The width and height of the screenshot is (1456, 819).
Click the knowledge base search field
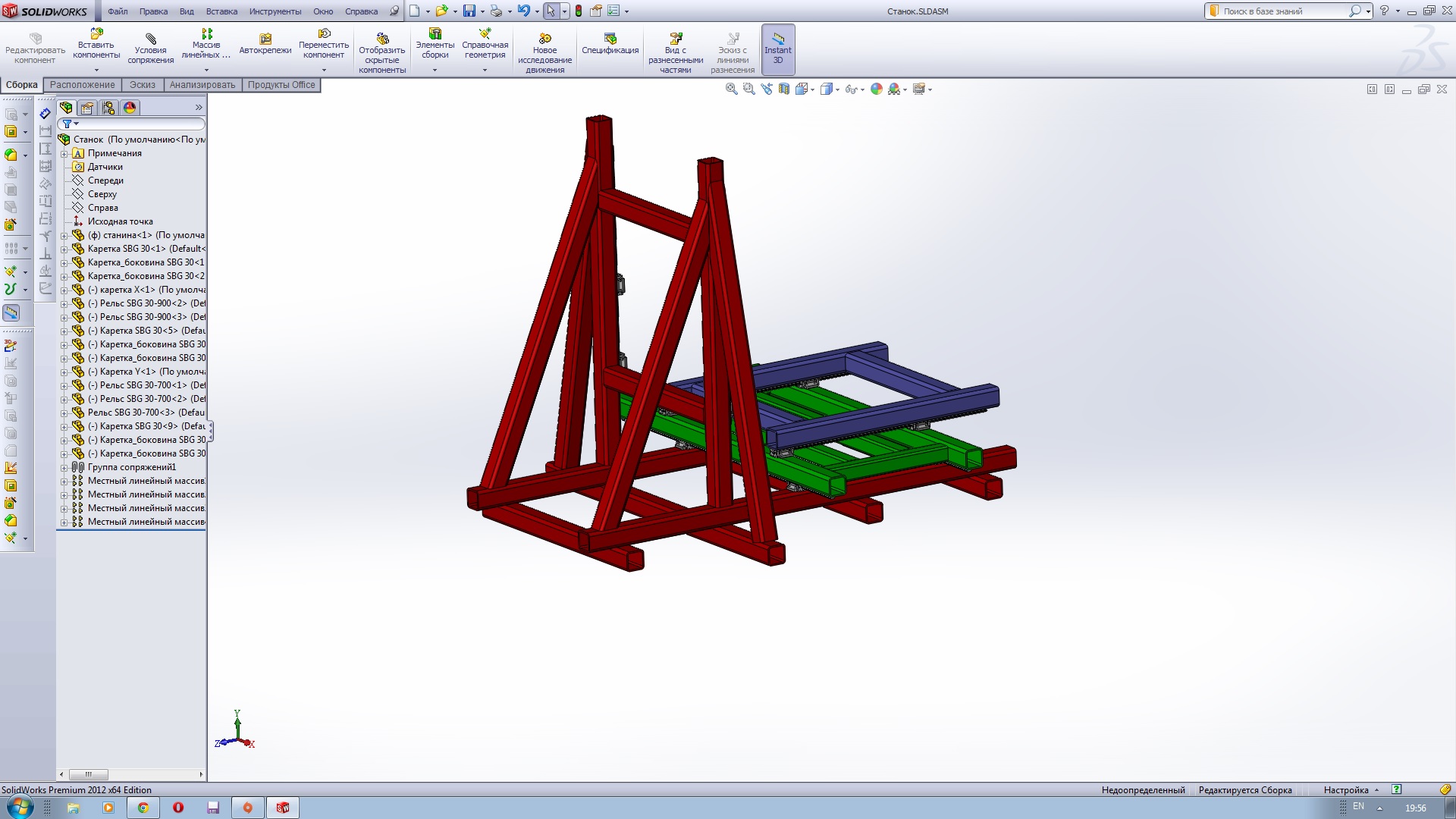[x=1282, y=11]
